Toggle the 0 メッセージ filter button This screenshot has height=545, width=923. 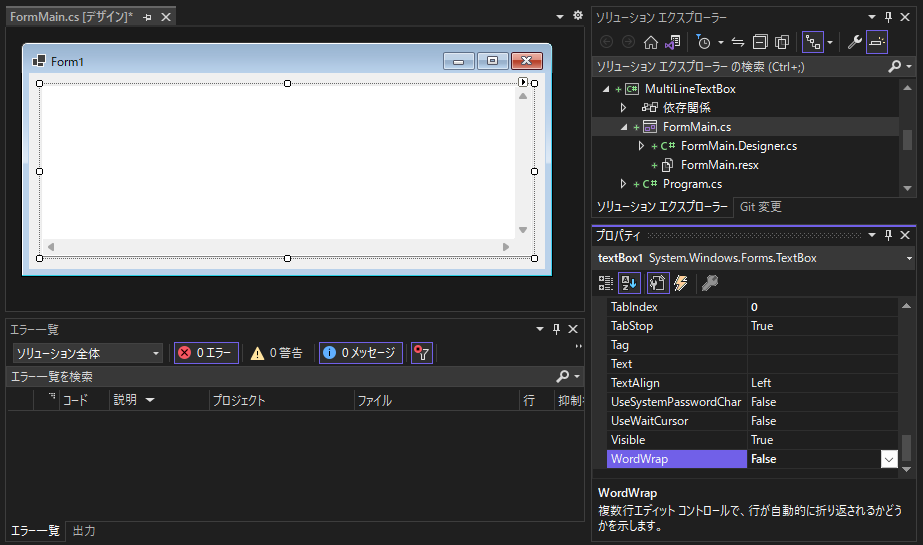361,353
